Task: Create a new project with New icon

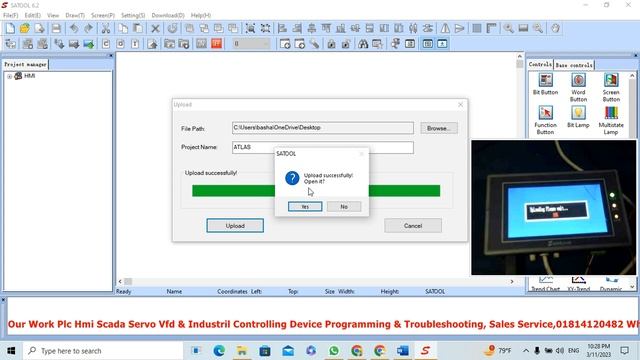Action: coord(10,28)
